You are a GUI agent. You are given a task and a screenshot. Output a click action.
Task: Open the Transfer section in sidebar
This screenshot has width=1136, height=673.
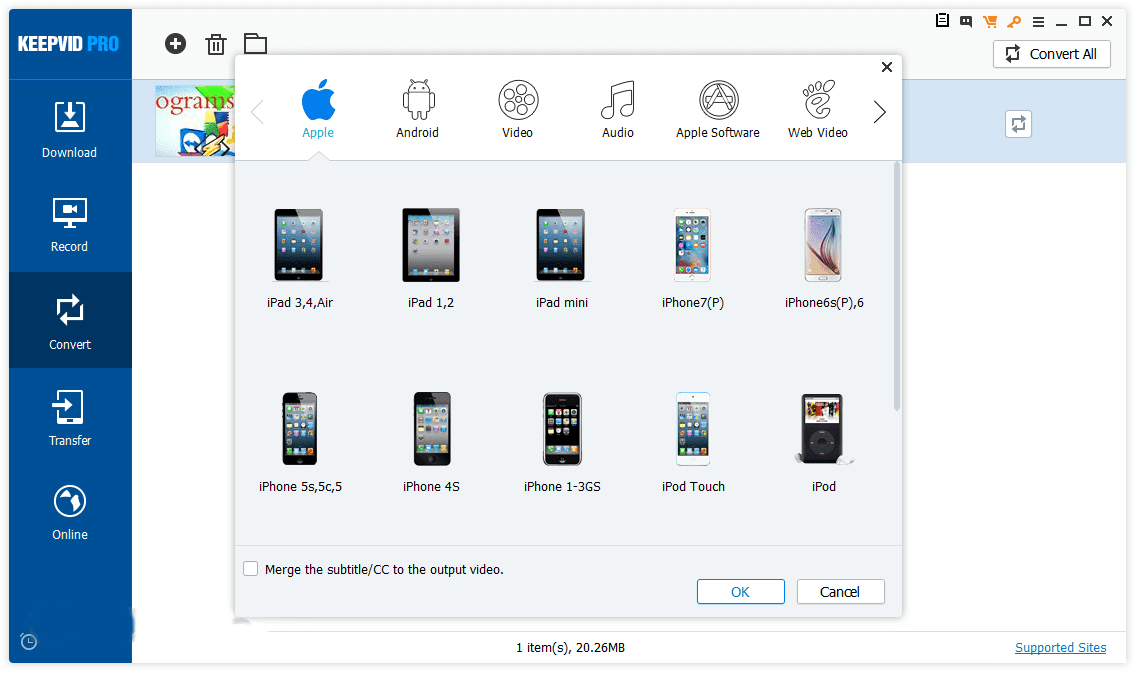point(70,418)
